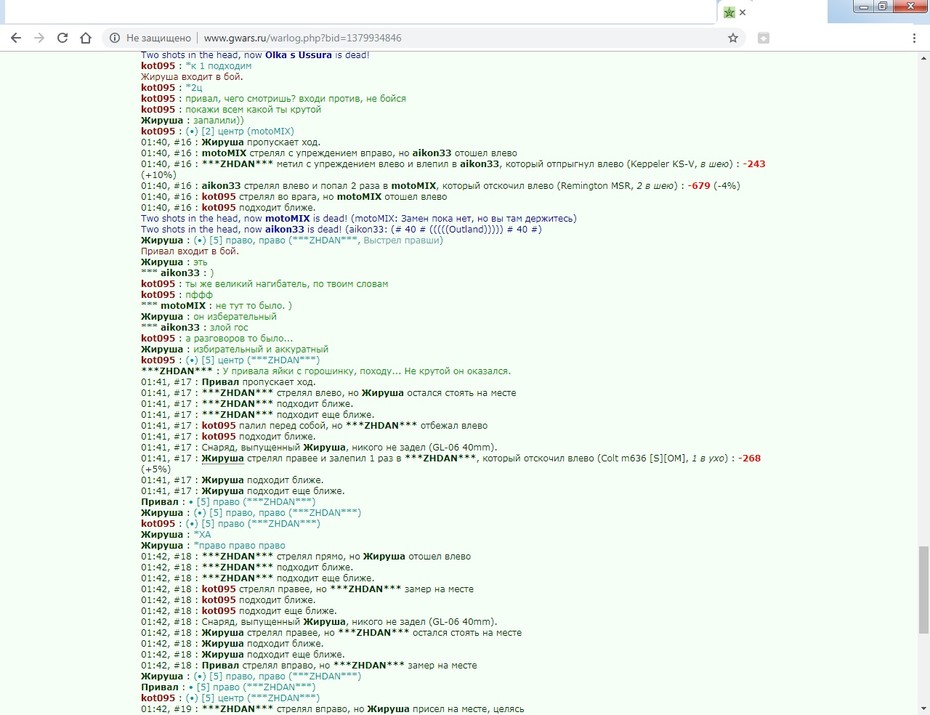Click the '*к 1 подходим' chat message

(x=218, y=66)
